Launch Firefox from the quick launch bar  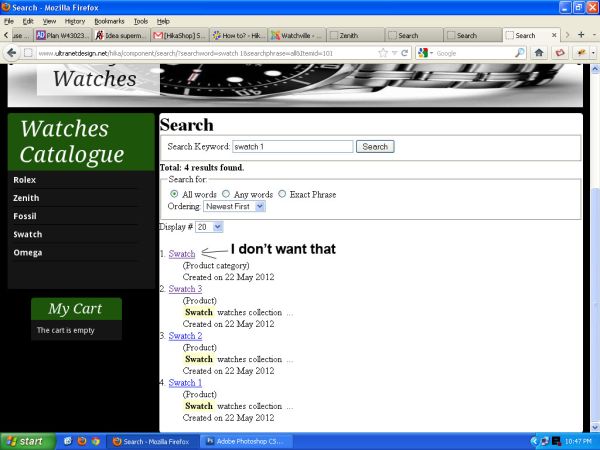[82, 442]
